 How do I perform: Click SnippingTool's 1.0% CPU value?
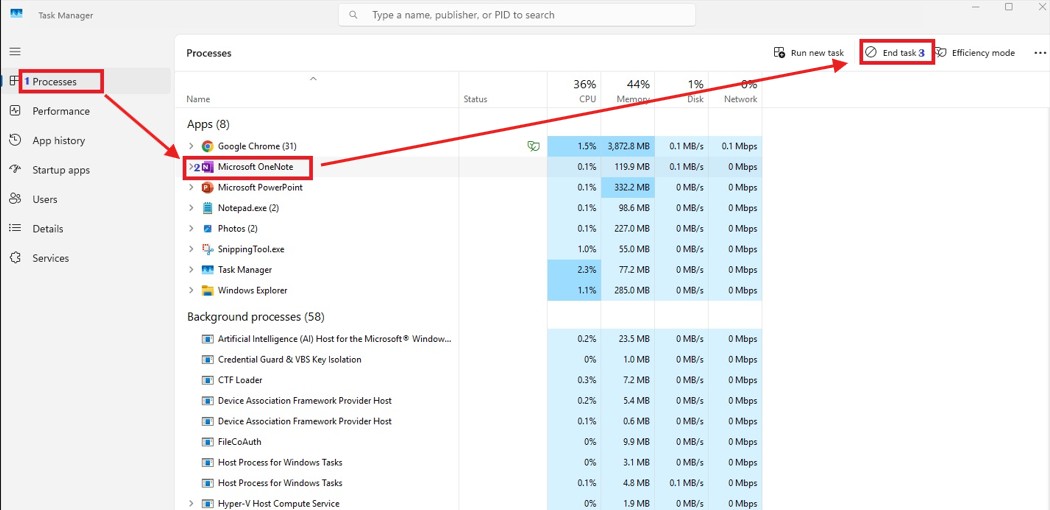(x=574, y=249)
